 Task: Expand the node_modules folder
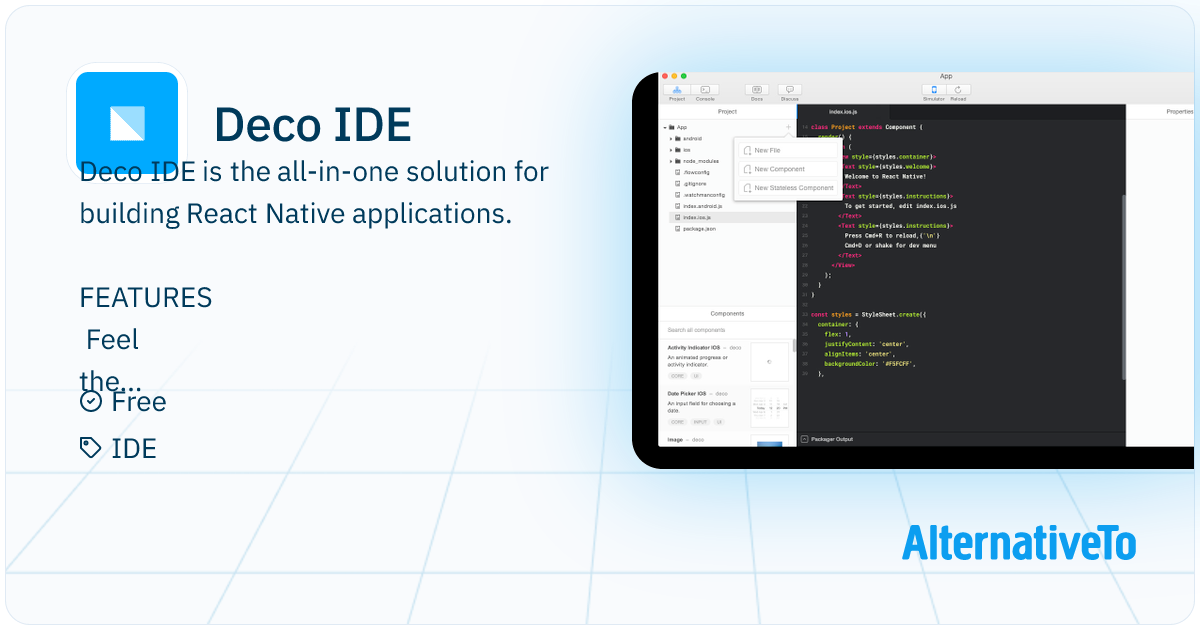(671, 161)
